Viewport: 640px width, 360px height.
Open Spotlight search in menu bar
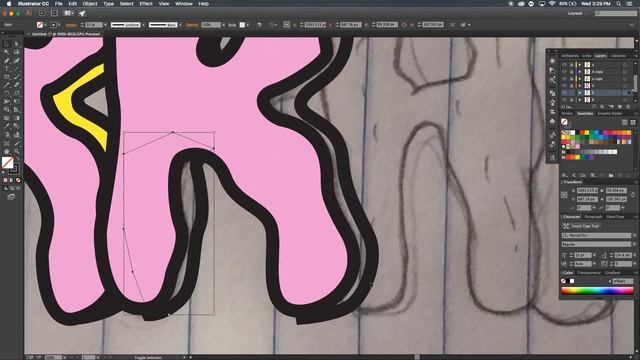click(619, 4)
